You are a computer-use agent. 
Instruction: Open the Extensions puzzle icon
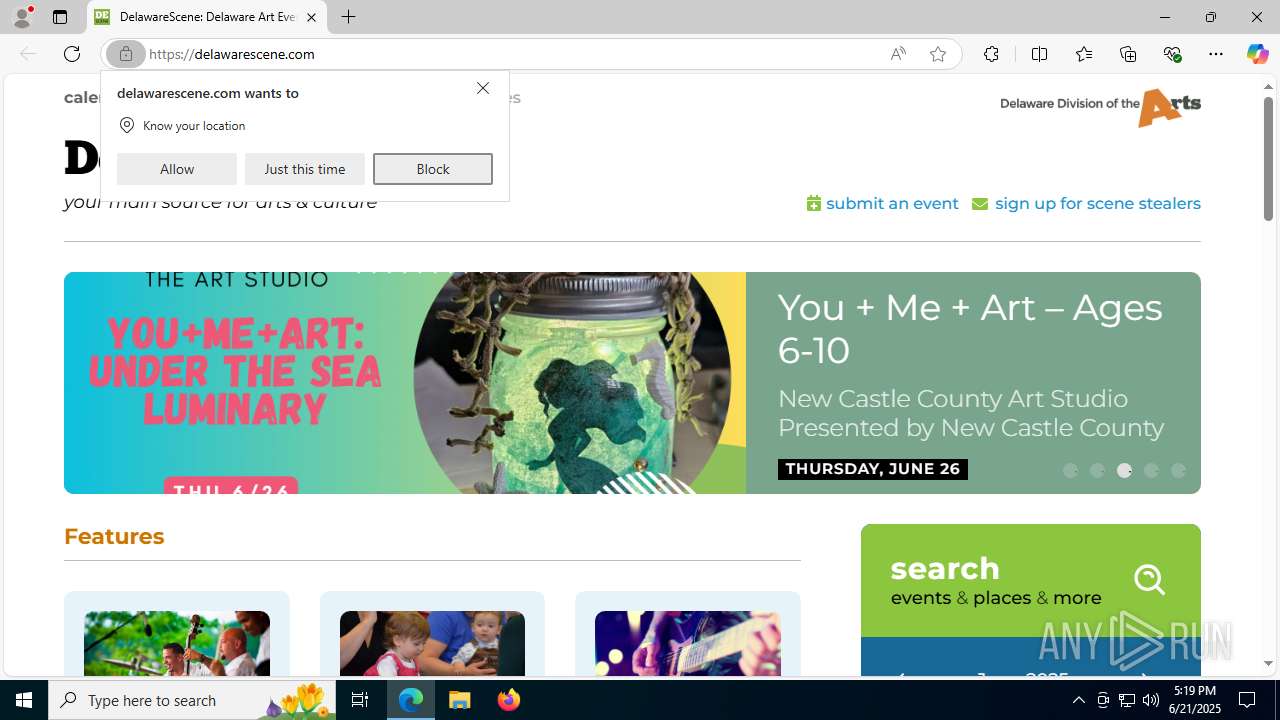point(991,54)
